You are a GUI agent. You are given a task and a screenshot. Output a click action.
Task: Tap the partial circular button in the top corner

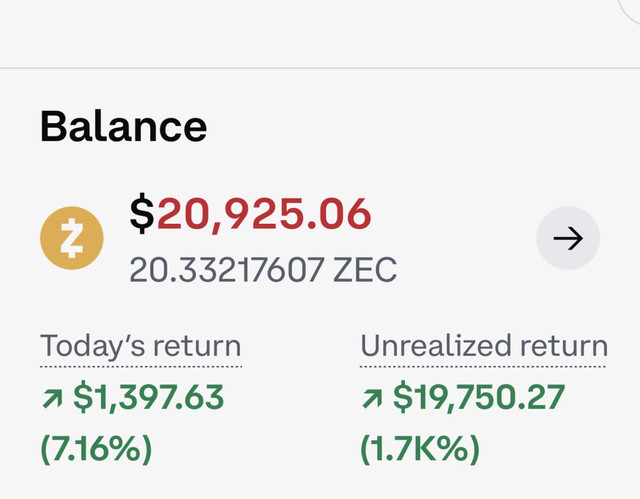[631, 10]
